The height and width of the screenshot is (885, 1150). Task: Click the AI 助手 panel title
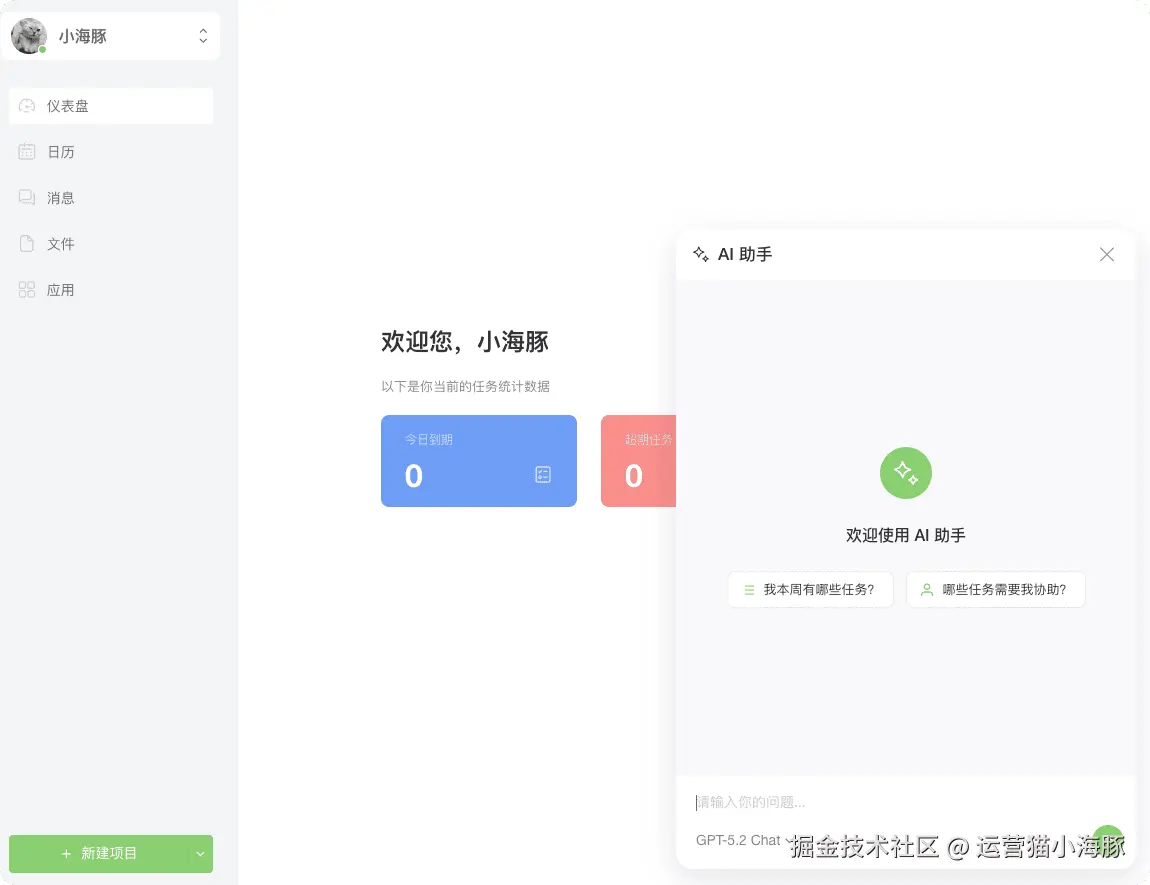pos(745,254)
